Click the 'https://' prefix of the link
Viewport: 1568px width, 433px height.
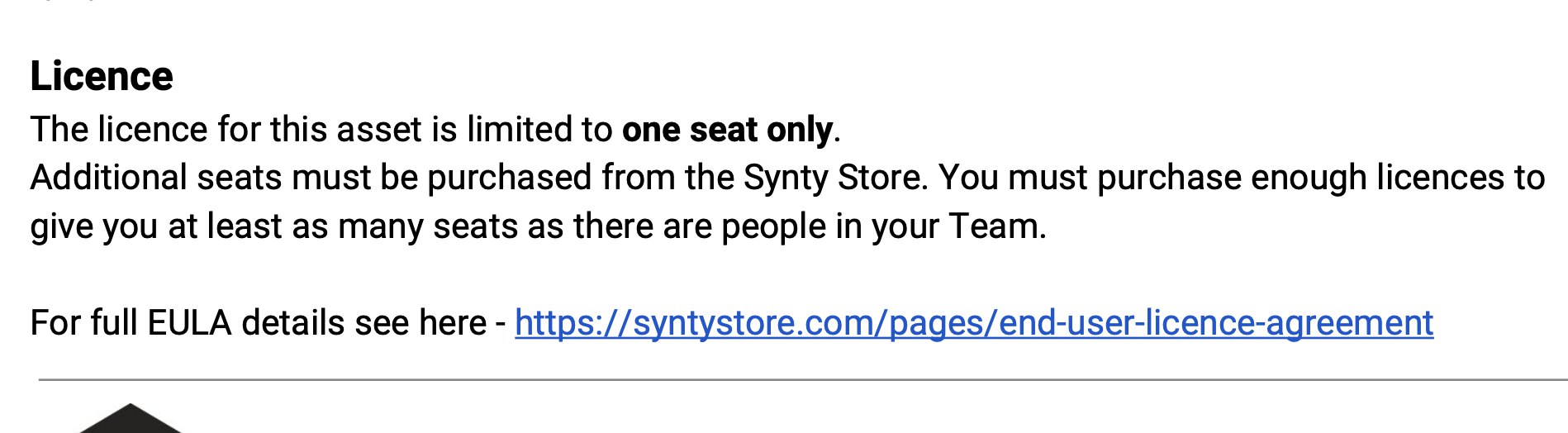(x=573, y=322)
